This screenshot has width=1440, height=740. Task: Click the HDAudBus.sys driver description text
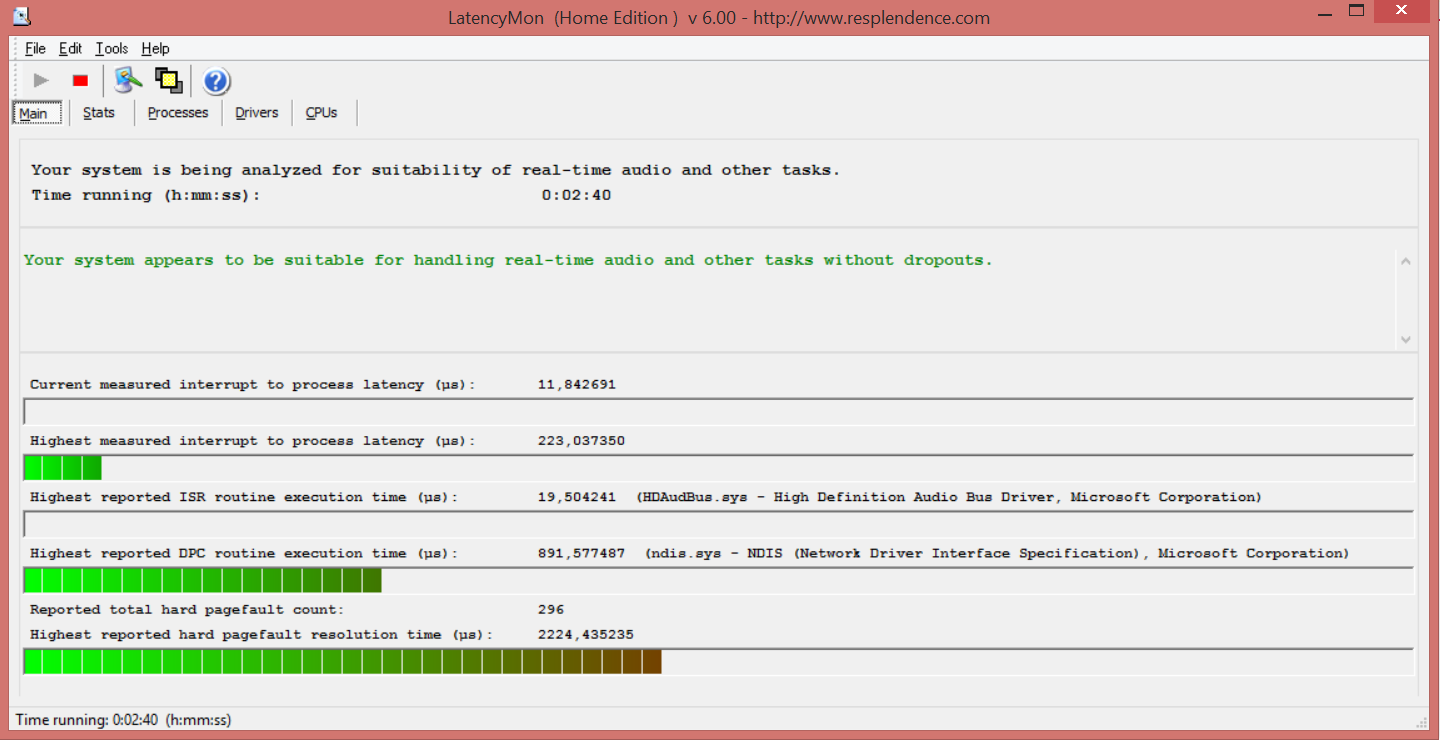(x=949, y=497)
